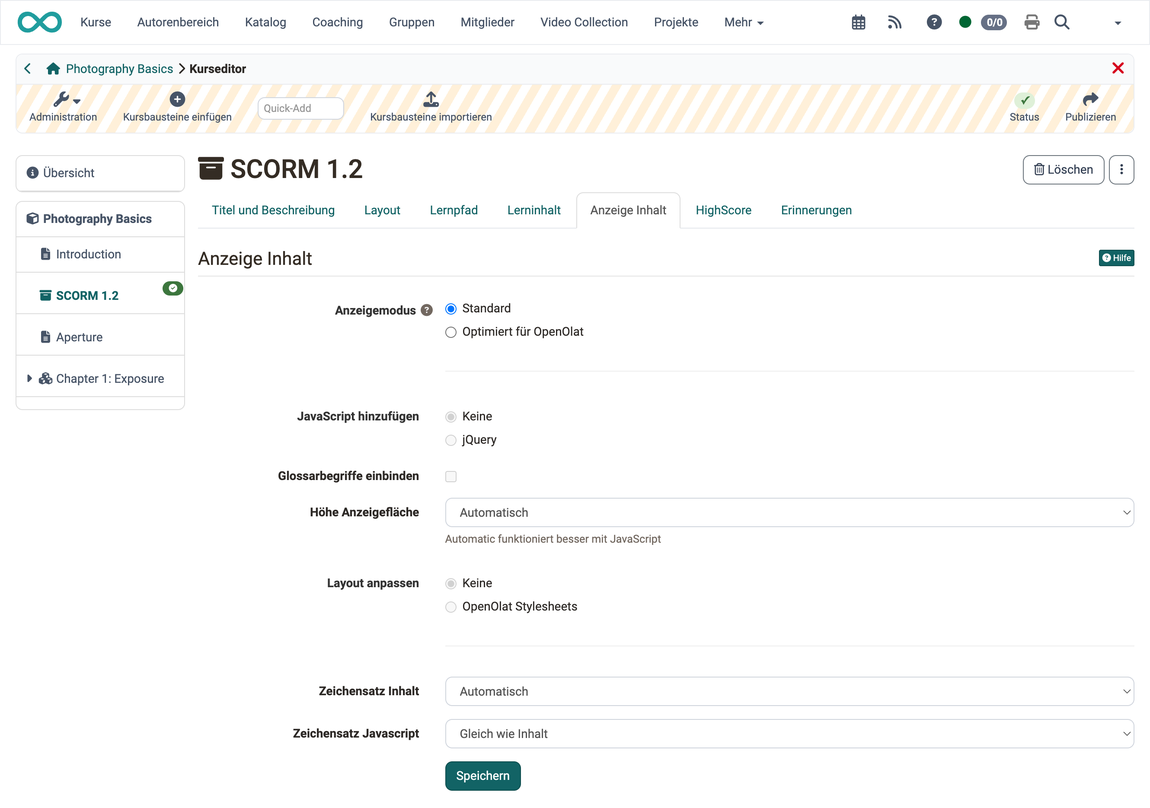Expand the Chapter 1: Exposure node
The height and width of the screenshot is (808, 1150).
point(29,378)
